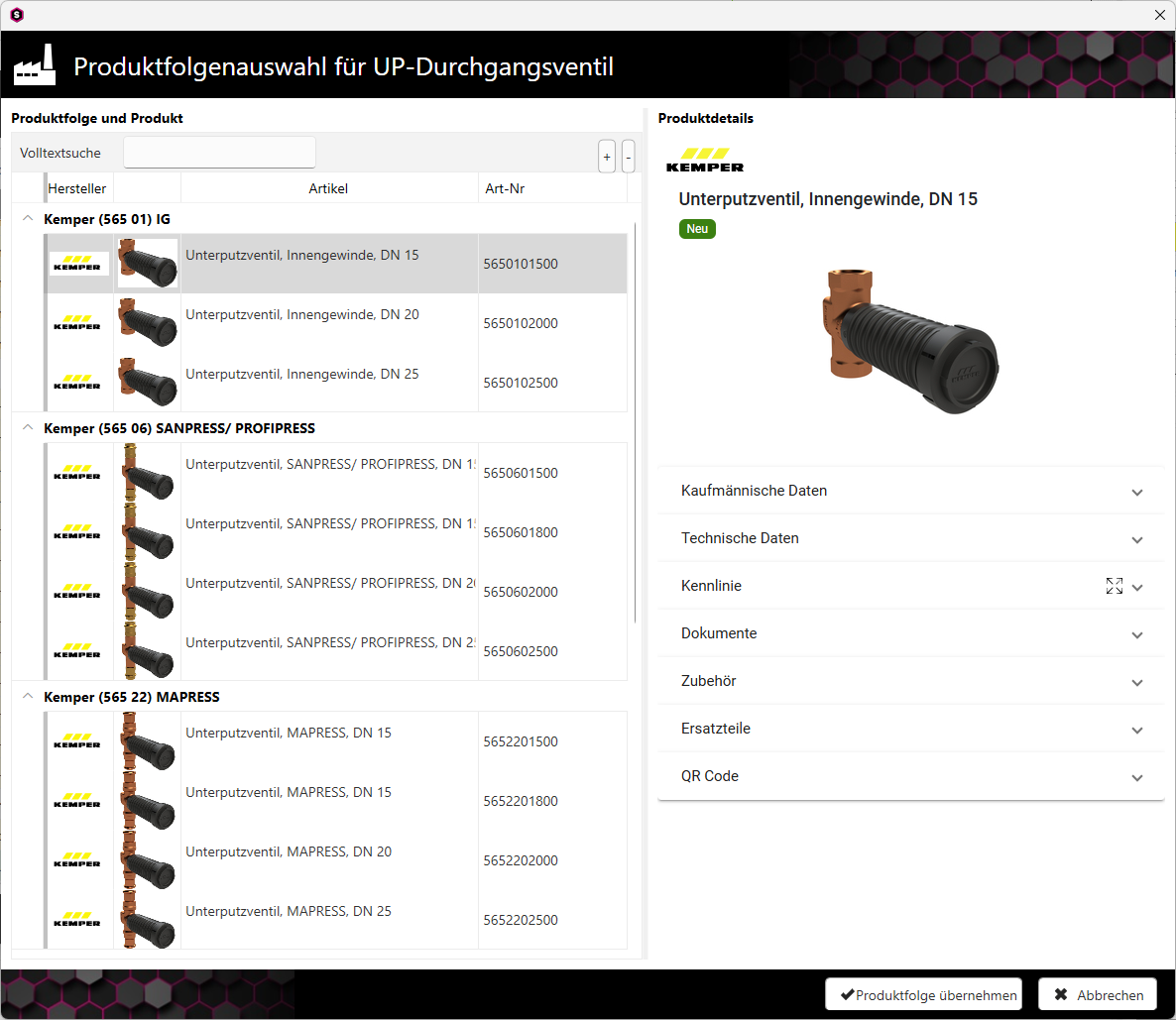Click the Artikel column header
The width and height of the screenshot is (1176, 1020).
328,188
